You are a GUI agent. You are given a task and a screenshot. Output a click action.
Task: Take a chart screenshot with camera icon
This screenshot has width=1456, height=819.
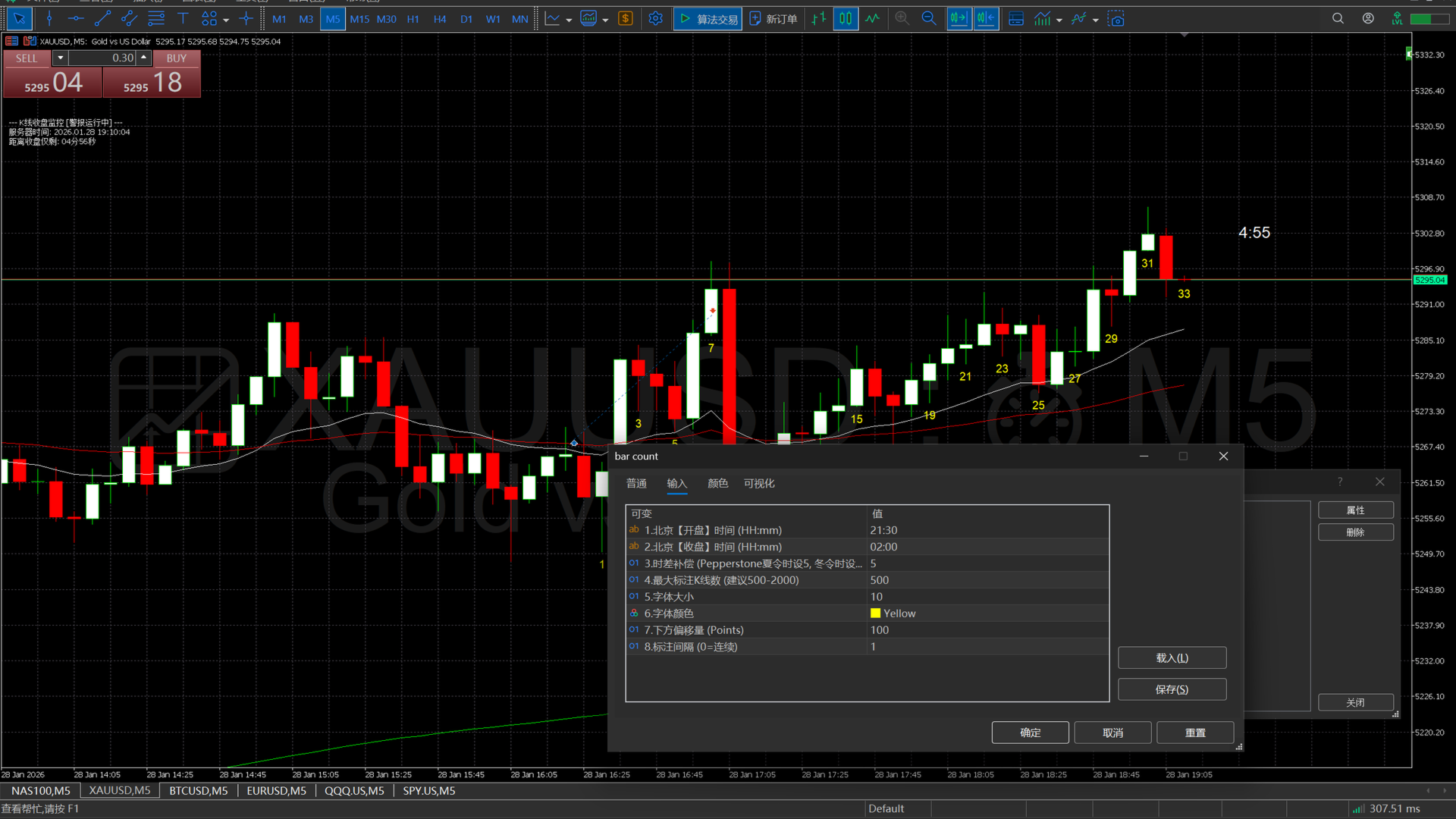coord(1116,19)
